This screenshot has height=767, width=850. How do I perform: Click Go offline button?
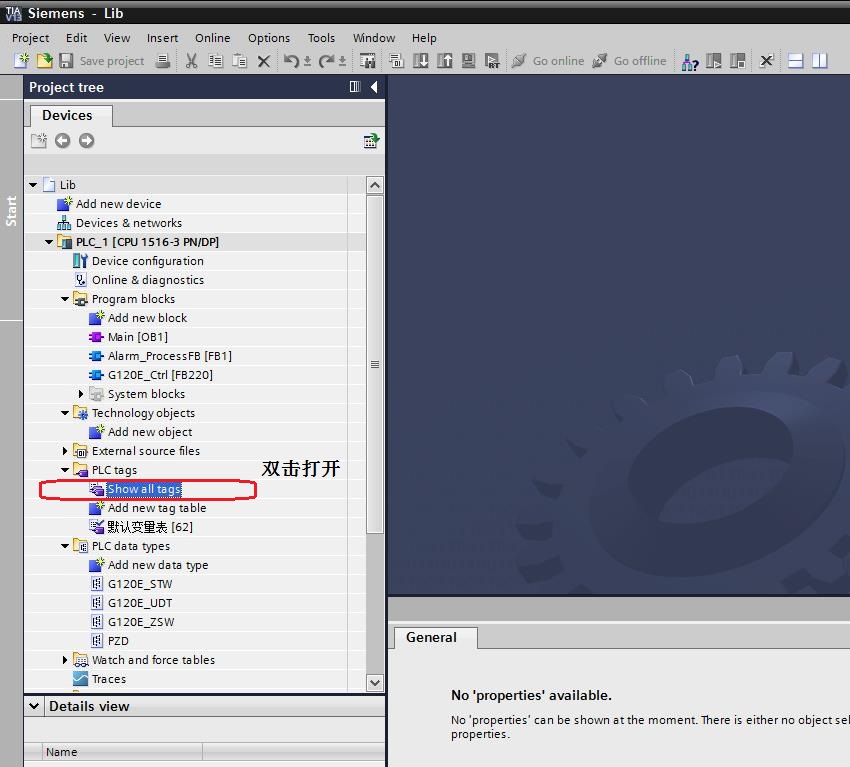pyautogui.click(x=629, y=61)
